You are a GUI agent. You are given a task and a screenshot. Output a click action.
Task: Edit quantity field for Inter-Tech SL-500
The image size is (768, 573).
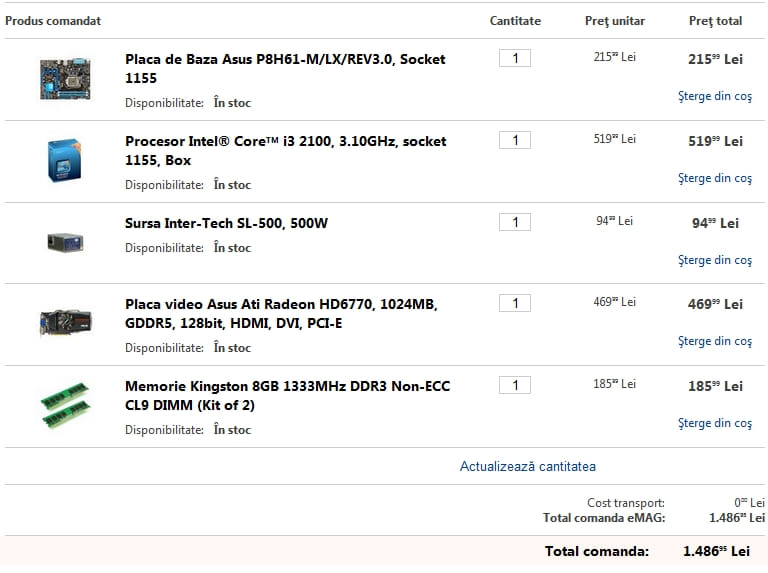click(515, 222)
